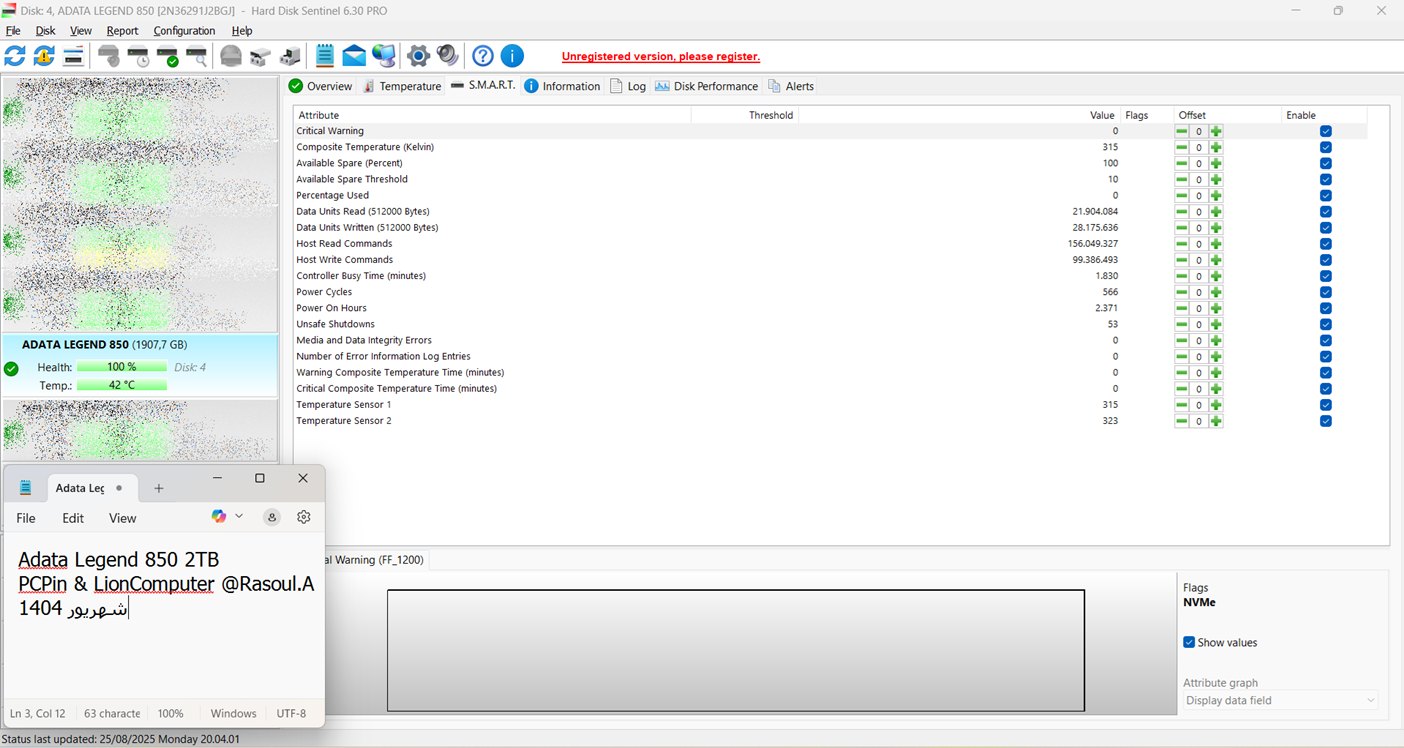Switch to the Alerts tab
The height and width of the screenshot is (748, 1404).
(791, 86)
